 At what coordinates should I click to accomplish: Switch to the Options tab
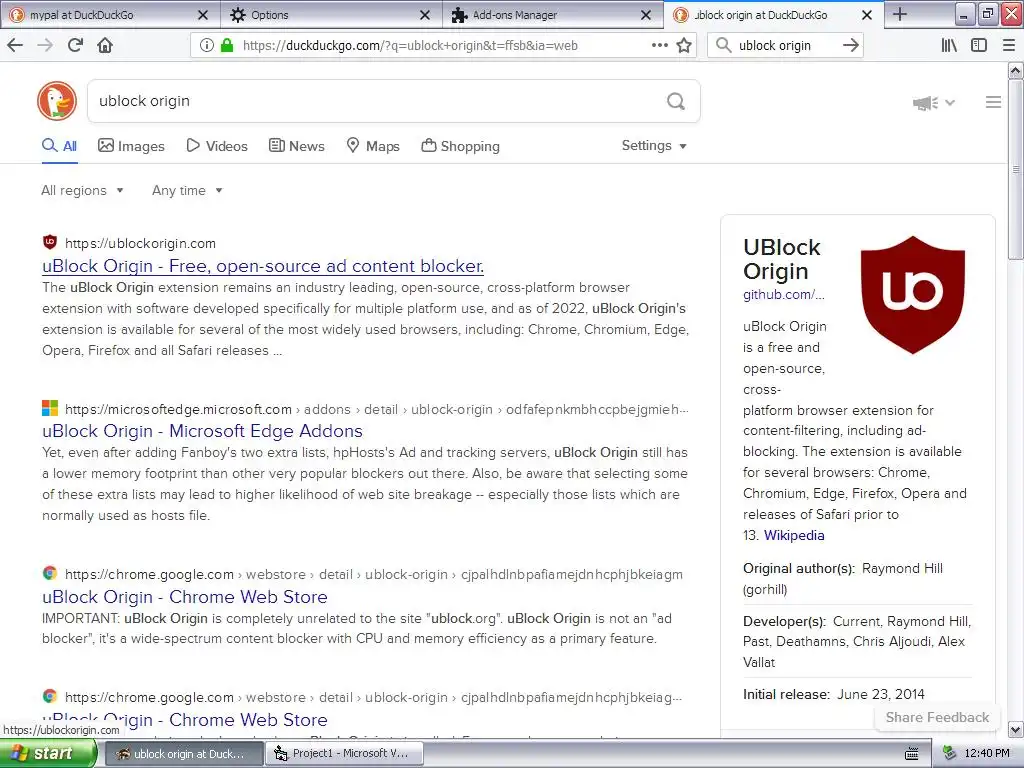(x=332, y=14)
